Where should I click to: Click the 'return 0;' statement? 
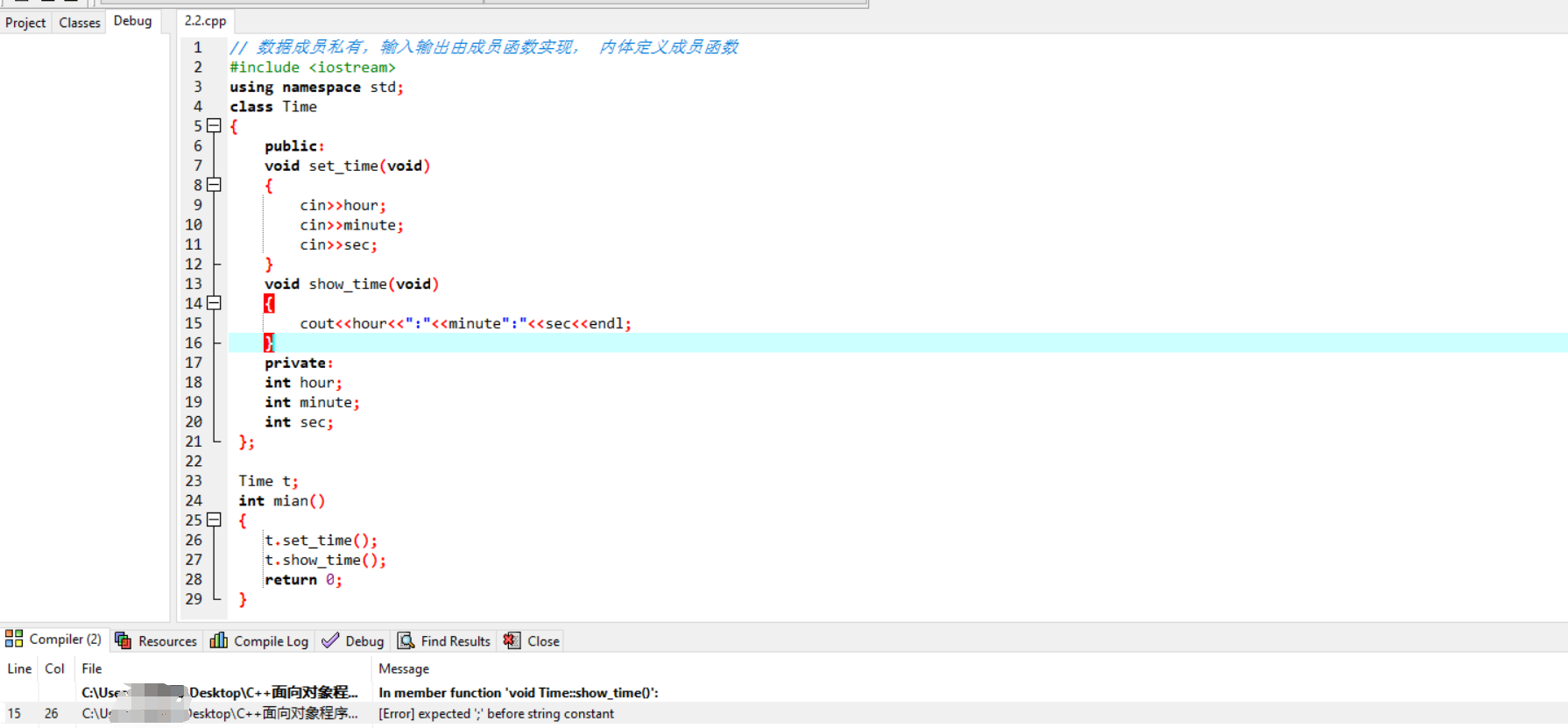coord(303,580)
